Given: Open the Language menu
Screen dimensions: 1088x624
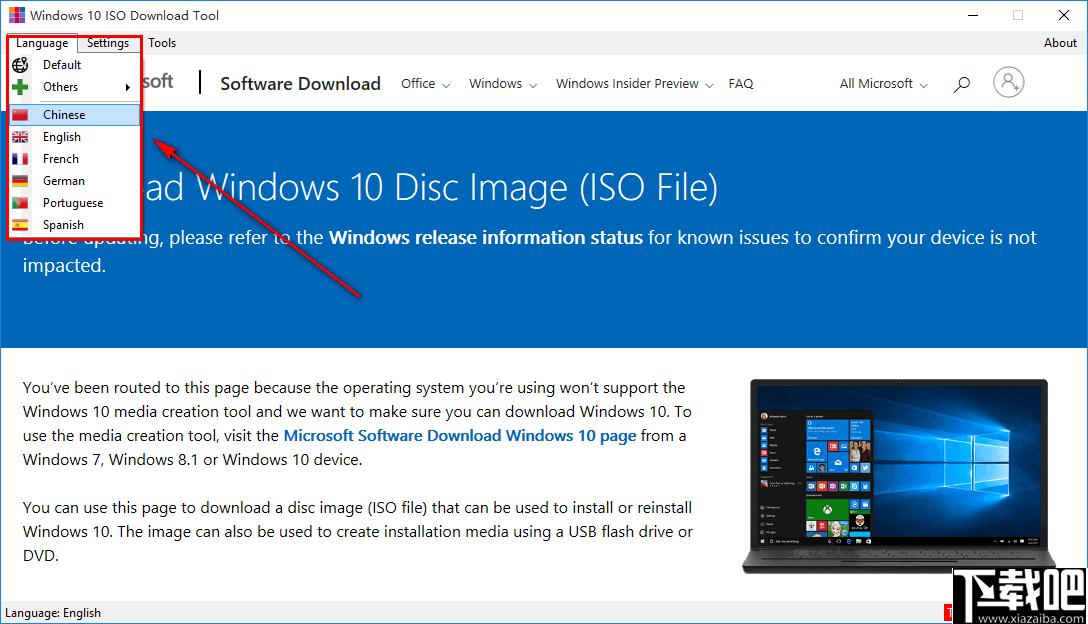Looking at the screenshot, I should pyautogui.click(x=42, y=42).
